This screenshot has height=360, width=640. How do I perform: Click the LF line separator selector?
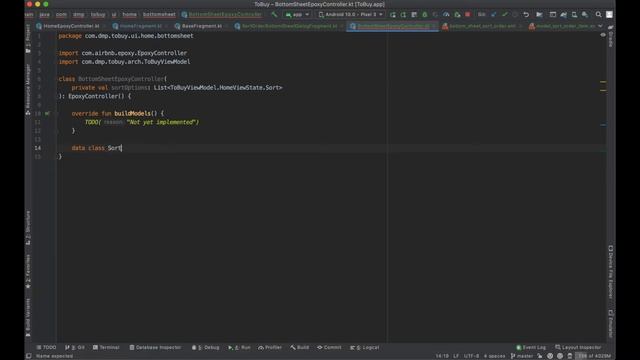[456, 356]
